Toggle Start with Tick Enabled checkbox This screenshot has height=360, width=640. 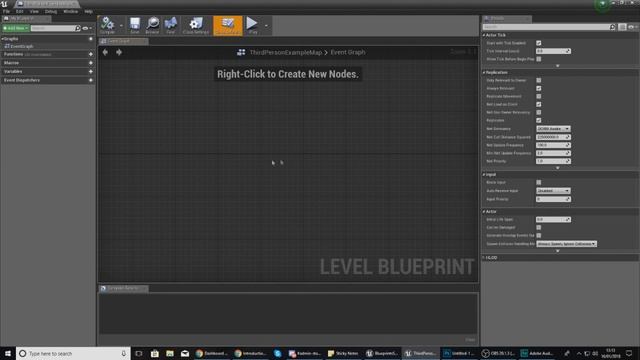[x=539, y=43]
